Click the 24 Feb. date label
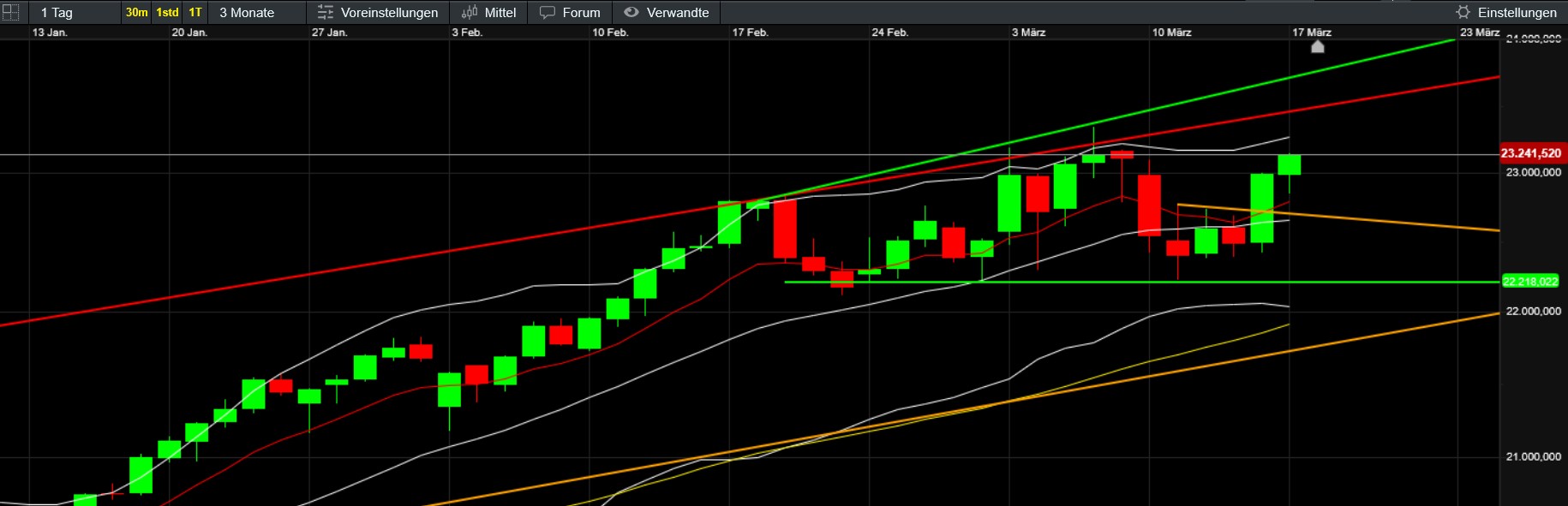 tap(890, 33)
